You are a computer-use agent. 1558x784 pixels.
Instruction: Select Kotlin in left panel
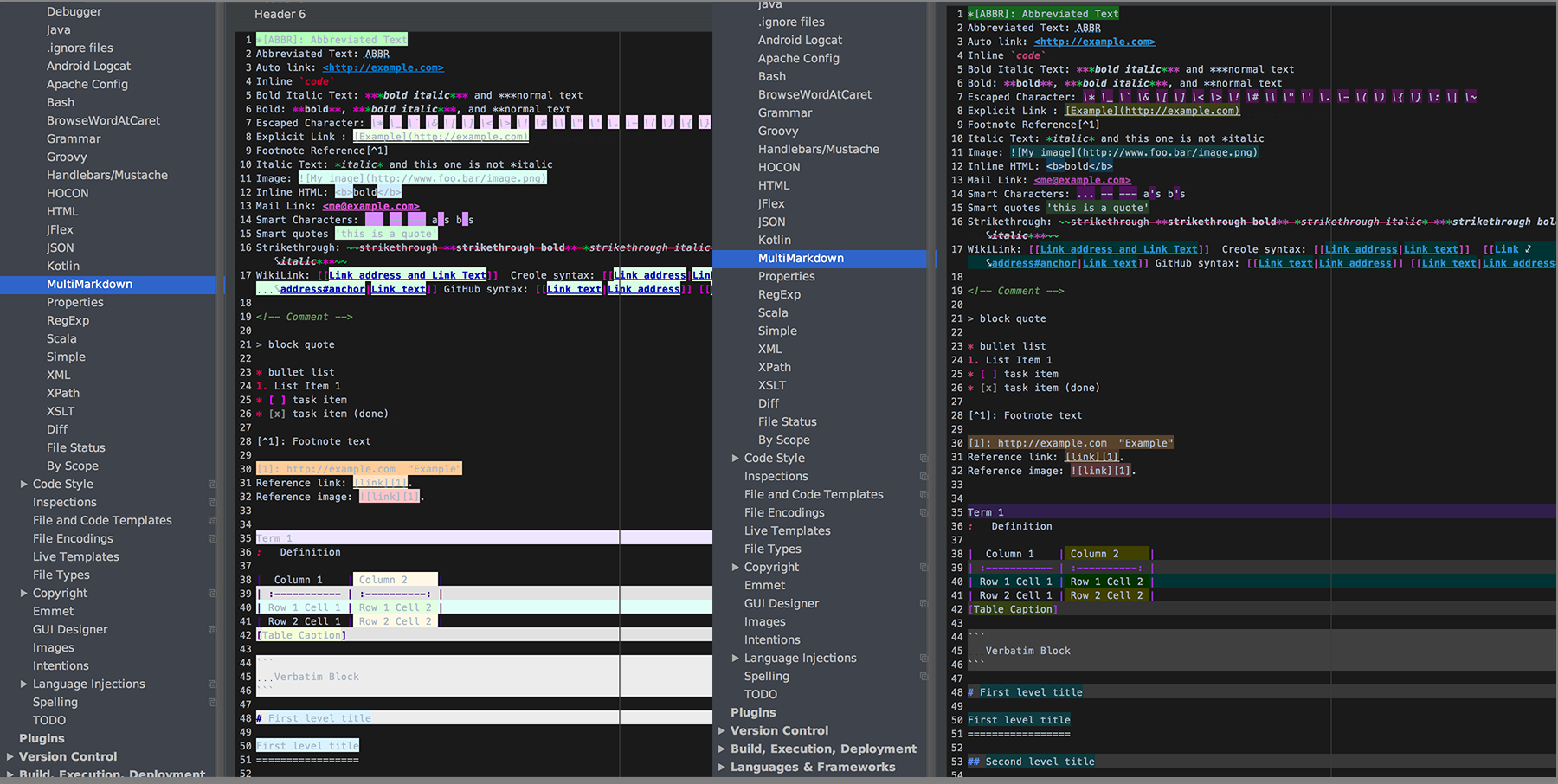[x=63, y=267]
